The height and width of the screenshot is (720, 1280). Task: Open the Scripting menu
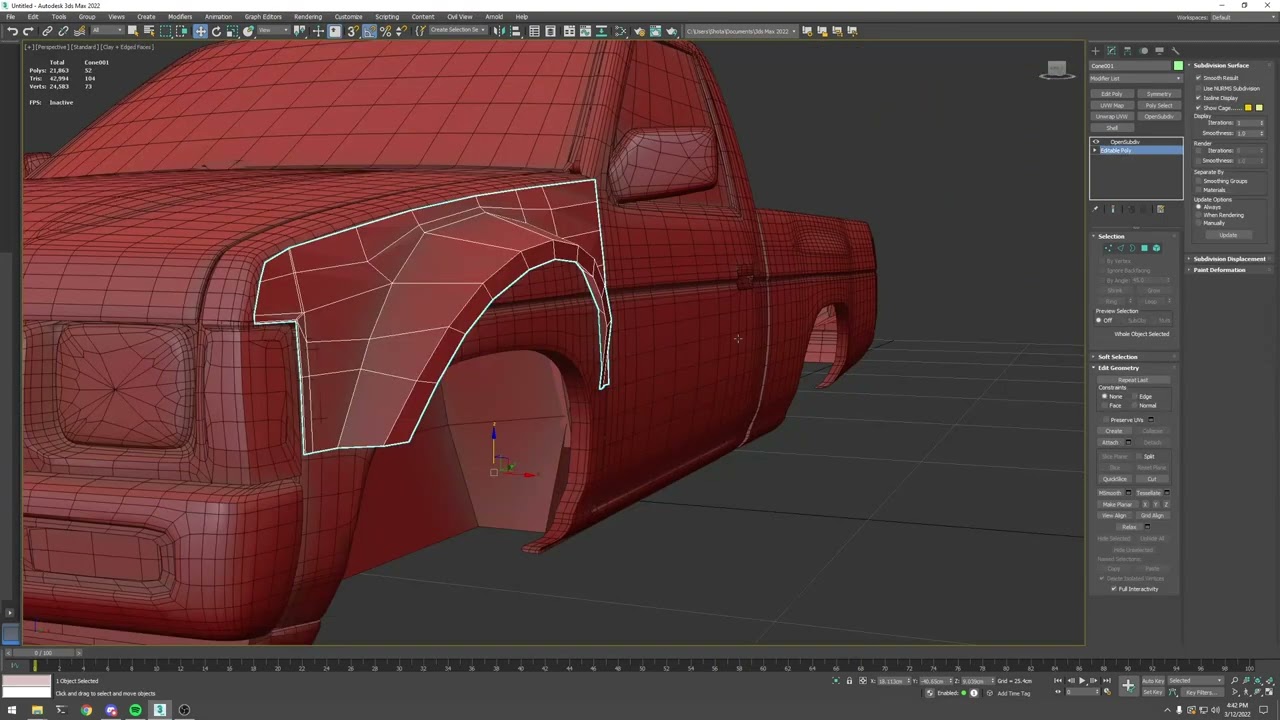tap(387, 17)
